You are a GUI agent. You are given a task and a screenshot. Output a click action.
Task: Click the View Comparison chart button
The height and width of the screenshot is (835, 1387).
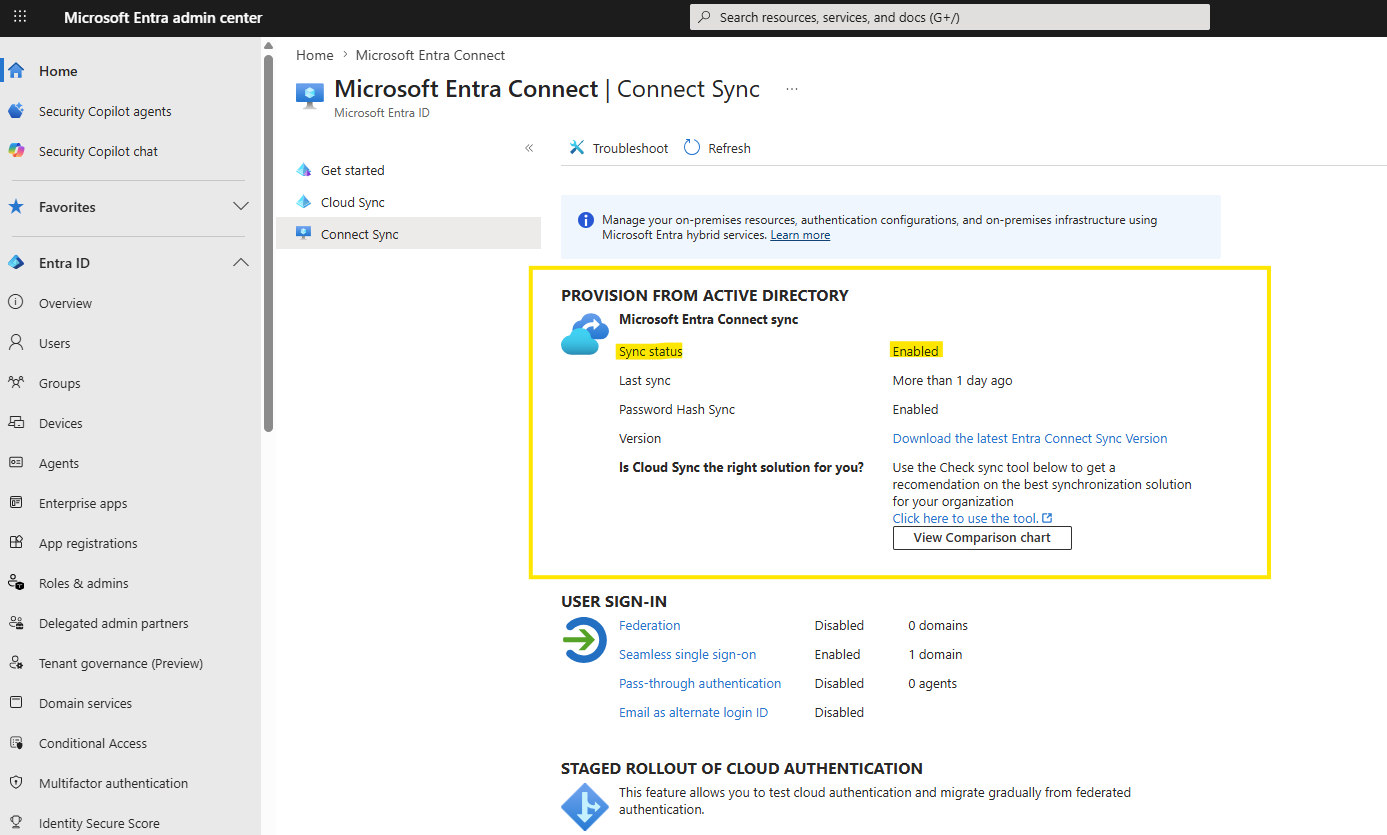tap(982, 538)
